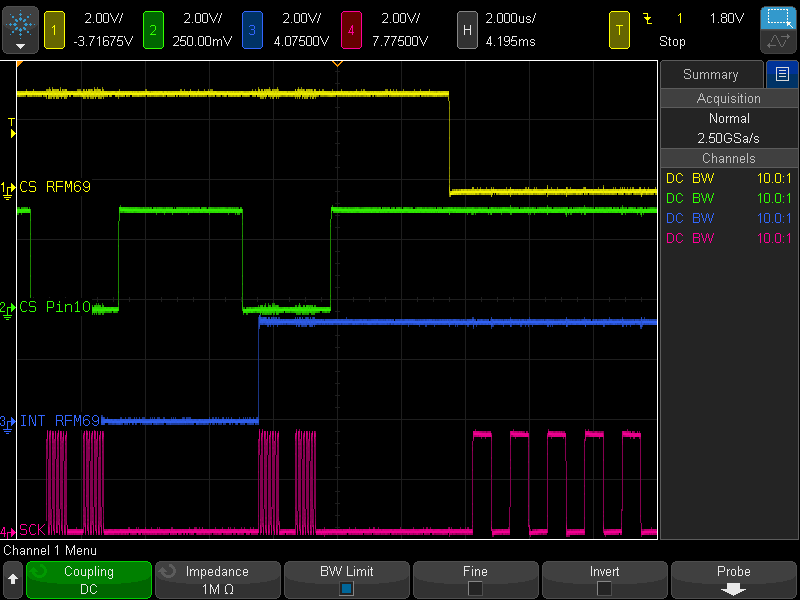This screenshot has height=600, width=800.
Task: Select the green channel 2 badge
Action: click(x=153, y=30)
